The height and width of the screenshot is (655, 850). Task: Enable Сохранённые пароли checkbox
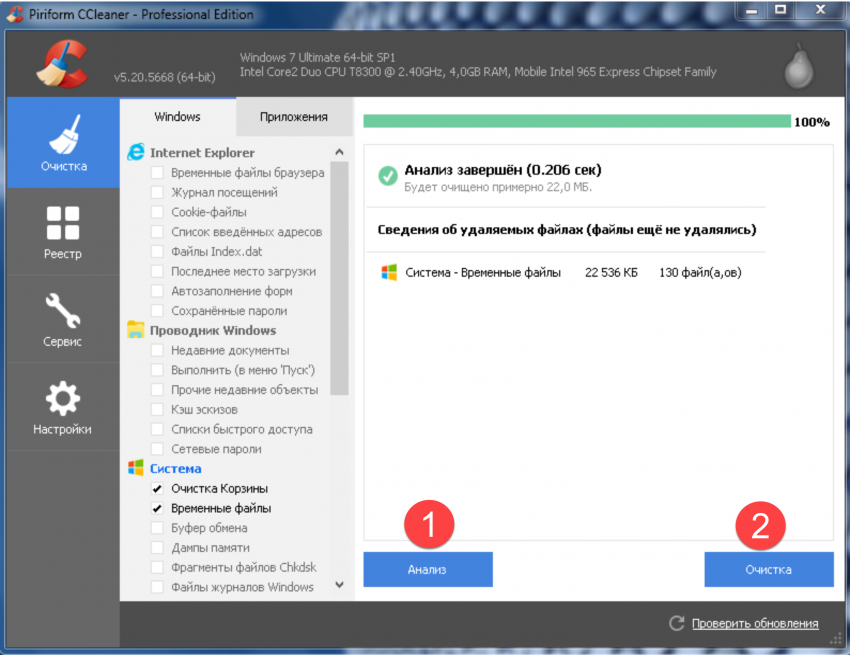pyautogui.click(x=157, y=311)
